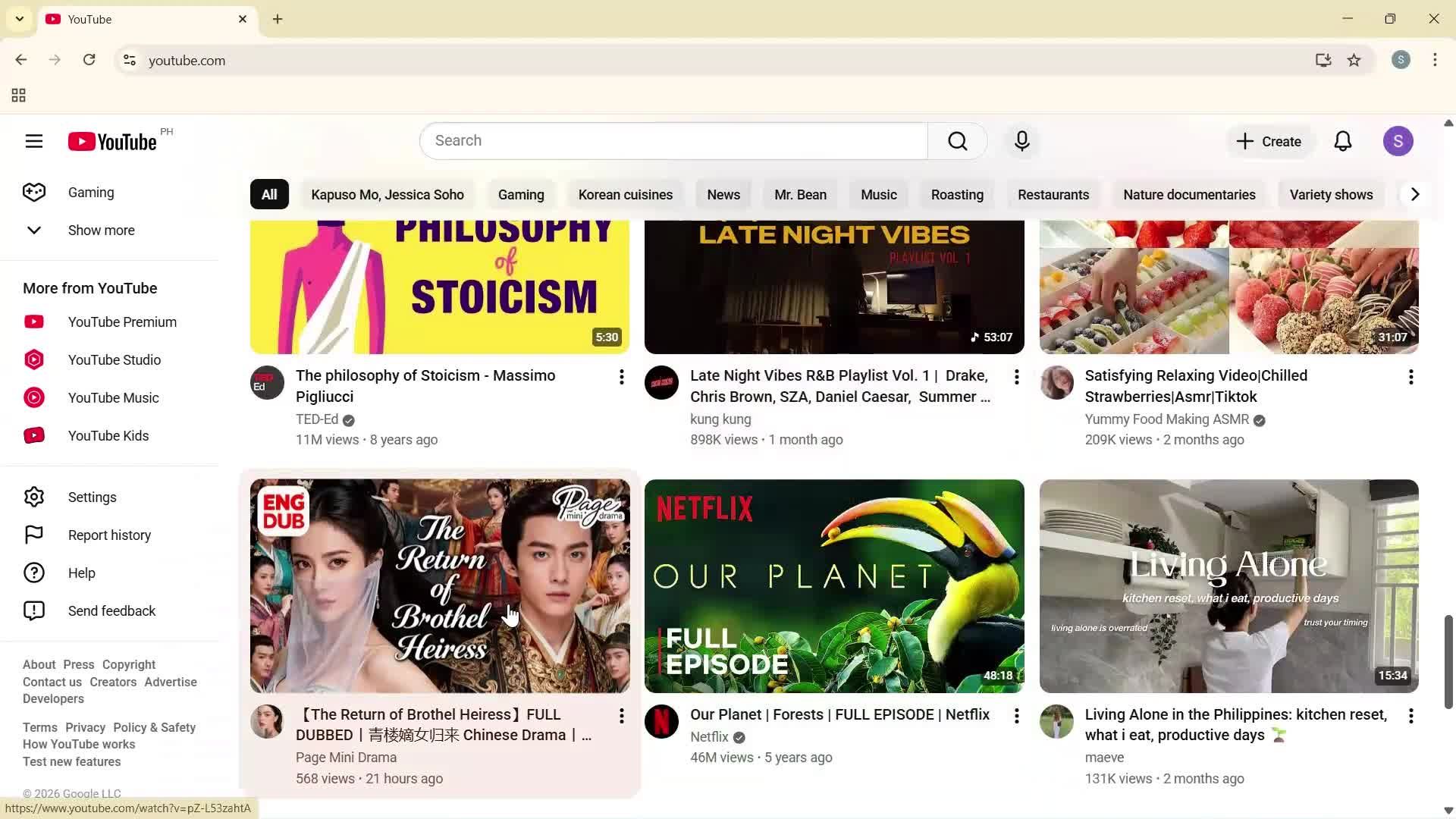Open YouTube Studio from the sidebar
This screenshot has width=1456, height=819.
(114, 359)
